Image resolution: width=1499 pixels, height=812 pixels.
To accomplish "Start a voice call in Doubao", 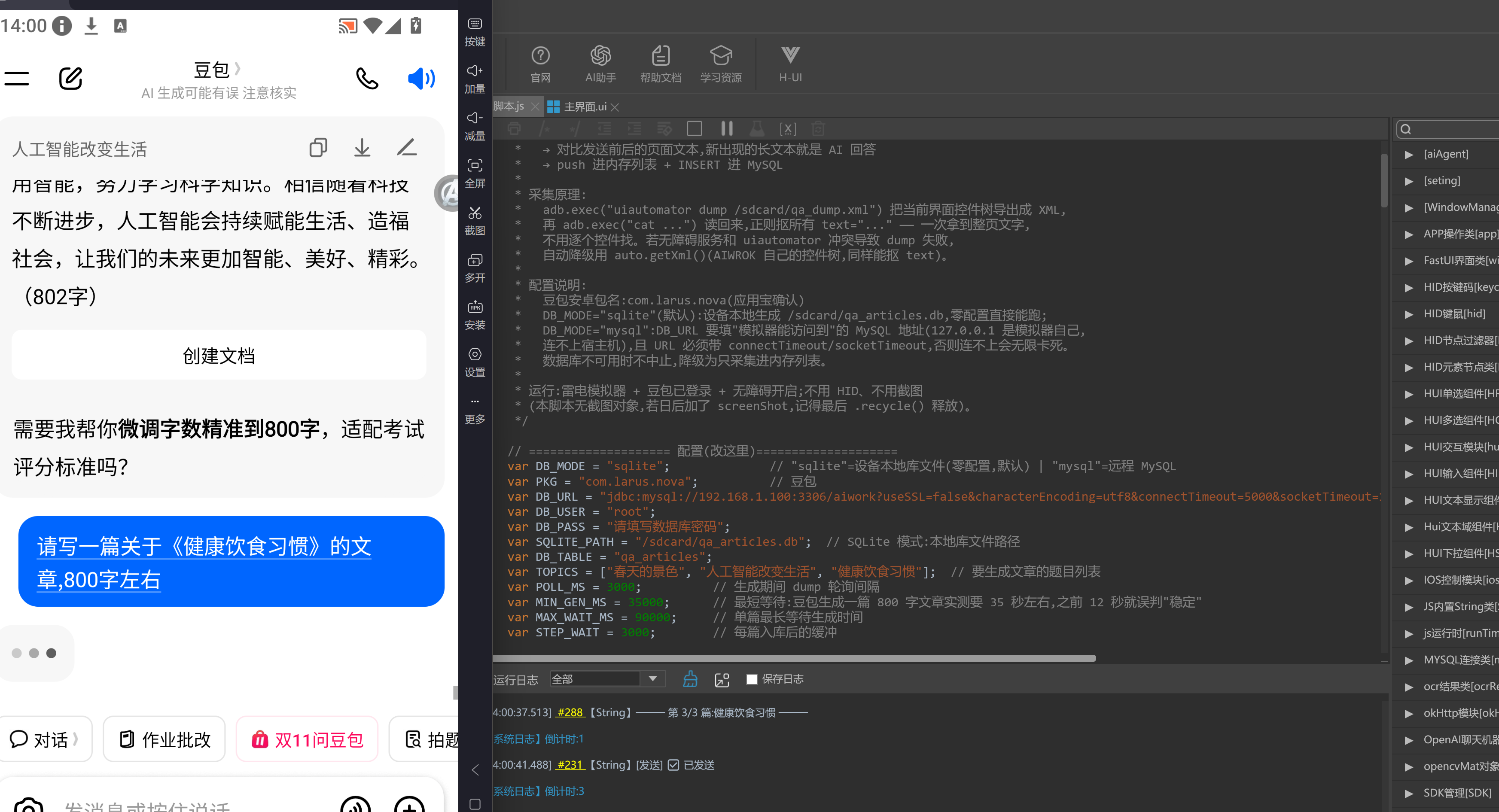I will (x=367, y=79).
